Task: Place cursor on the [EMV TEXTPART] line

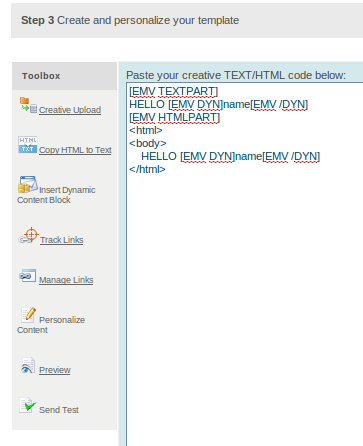Action: click(x=173, y=91)
